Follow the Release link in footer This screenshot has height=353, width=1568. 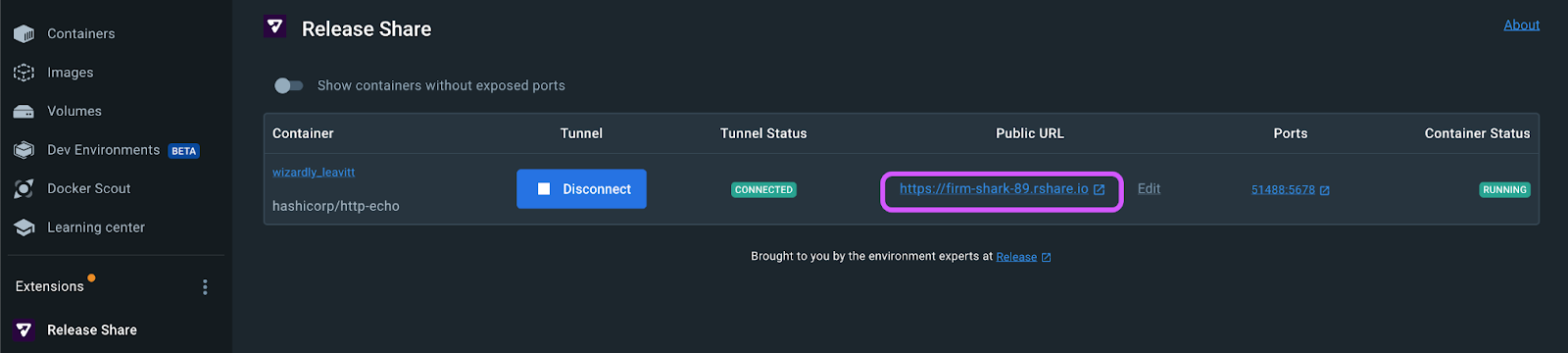click(1016, 257)
